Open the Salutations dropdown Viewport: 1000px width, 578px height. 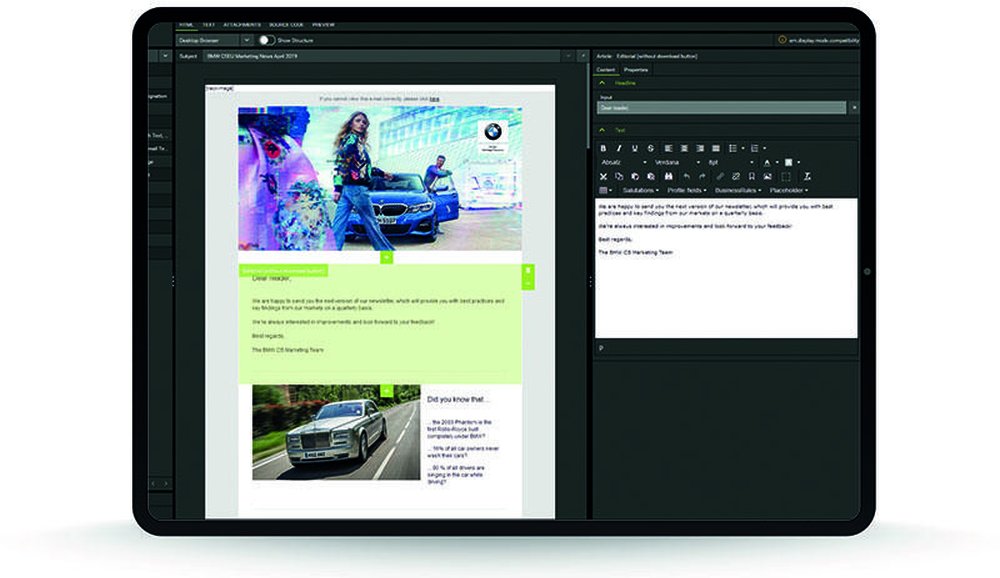click(640, 190)
